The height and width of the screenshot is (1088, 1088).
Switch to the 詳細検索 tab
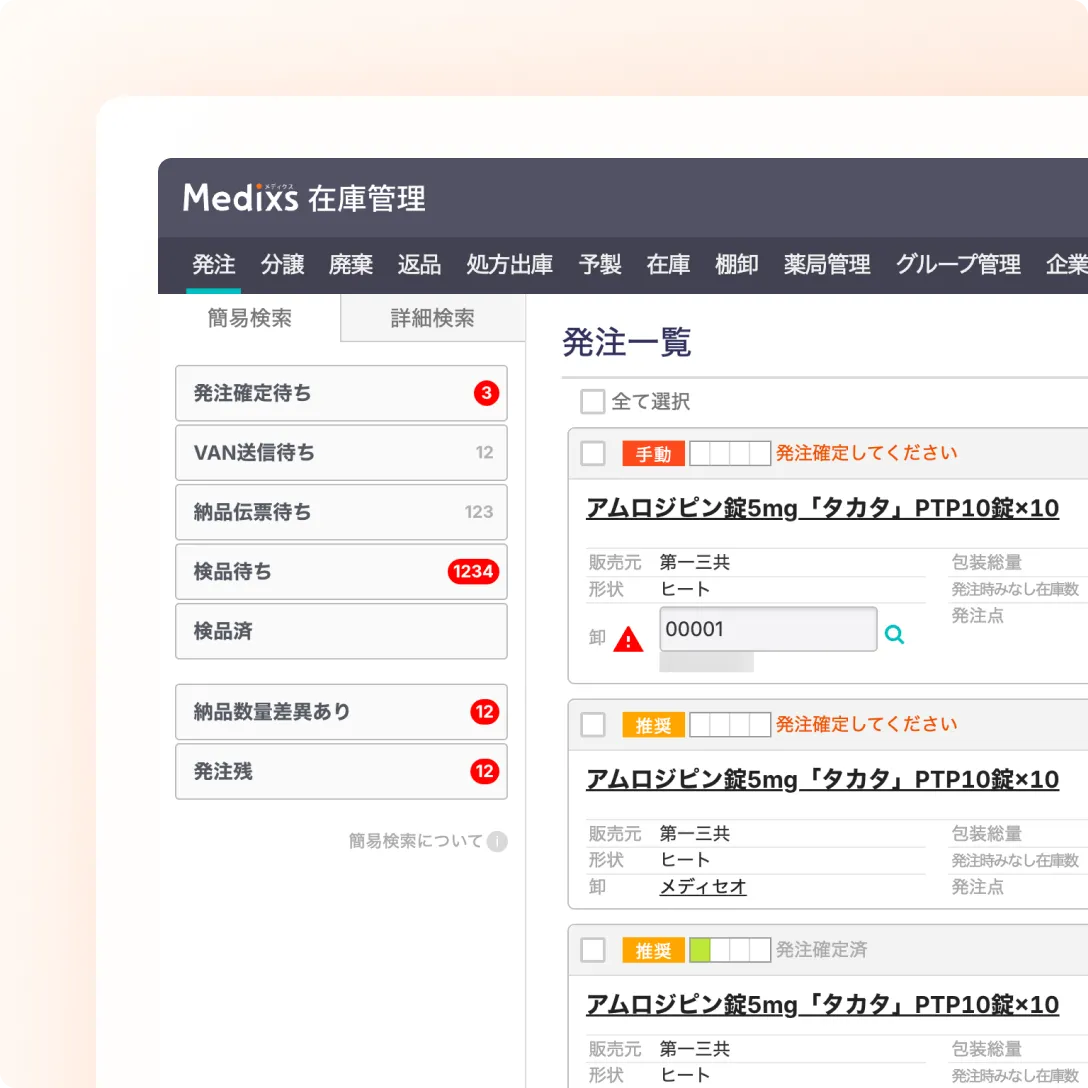click(431, 317)
